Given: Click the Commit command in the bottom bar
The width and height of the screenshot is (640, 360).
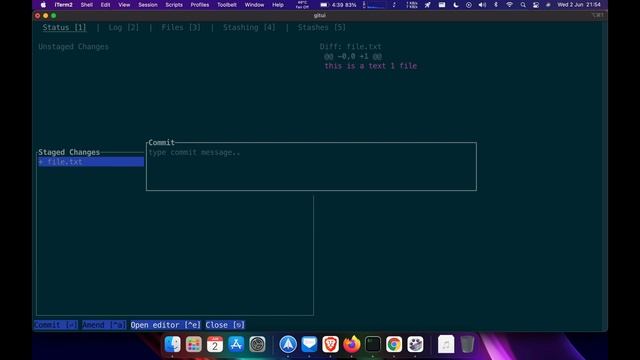Looking at the screenshot, I should coord(56,325).
